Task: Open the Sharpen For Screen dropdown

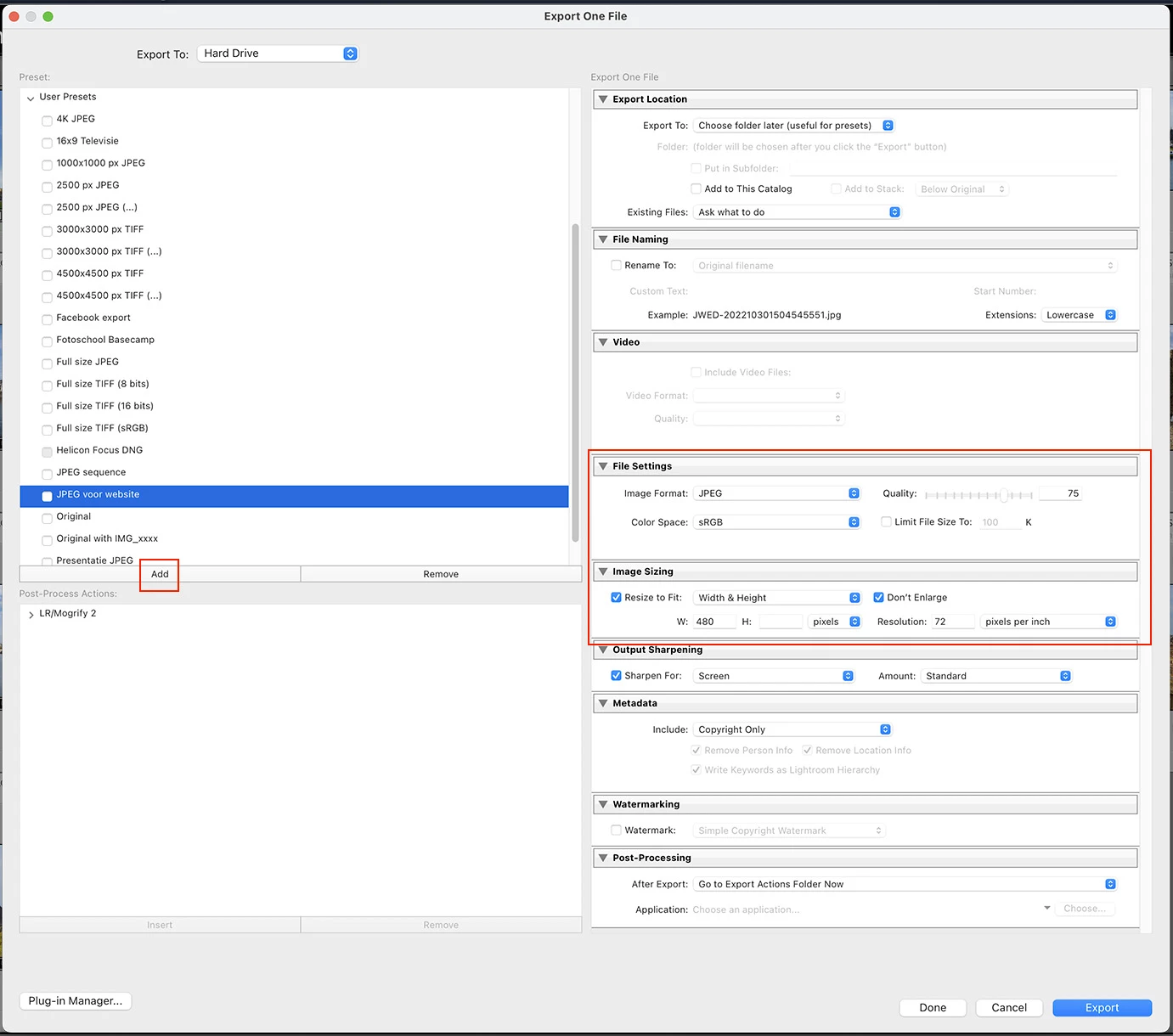Action: click(x=774, y=676)
